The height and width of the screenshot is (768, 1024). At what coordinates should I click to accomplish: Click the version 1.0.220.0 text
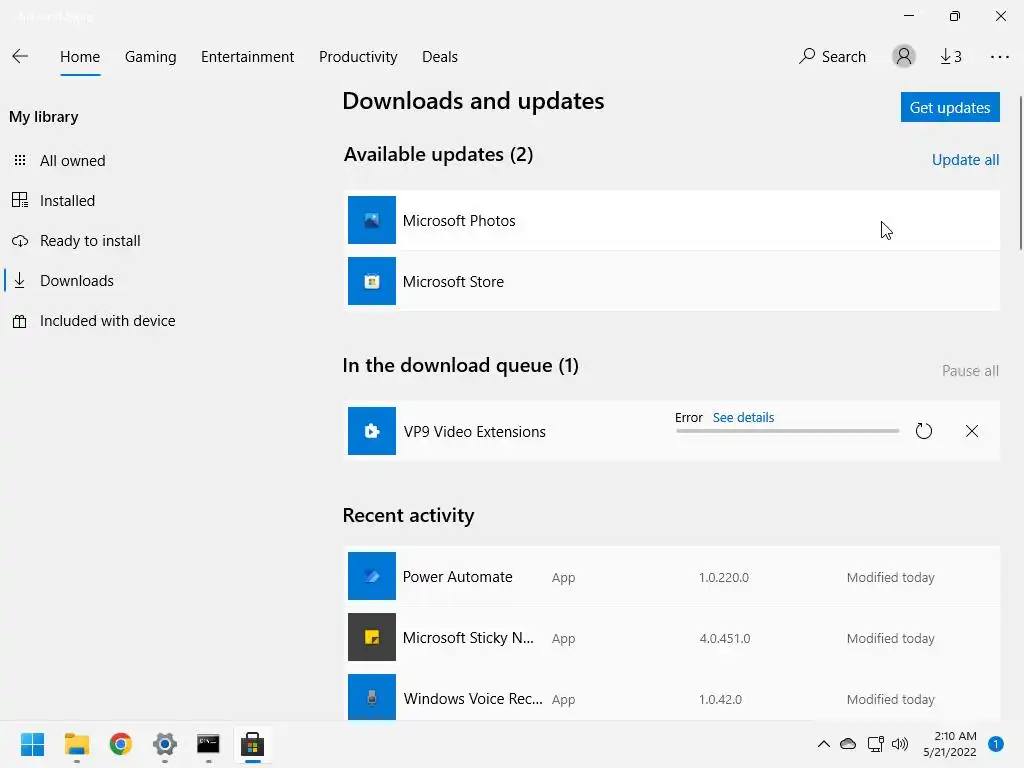click(724, 577)
